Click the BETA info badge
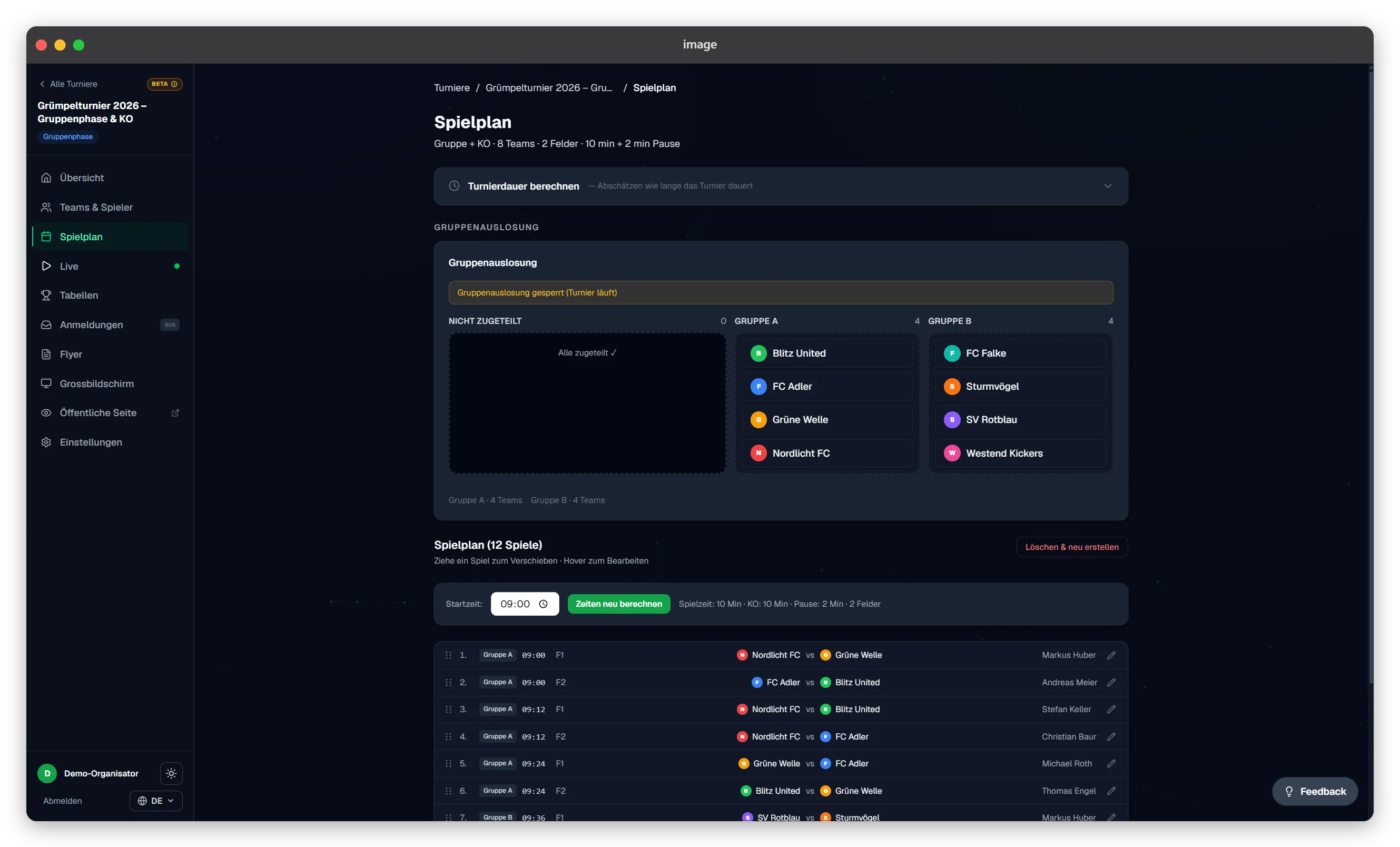 point(164,84)
